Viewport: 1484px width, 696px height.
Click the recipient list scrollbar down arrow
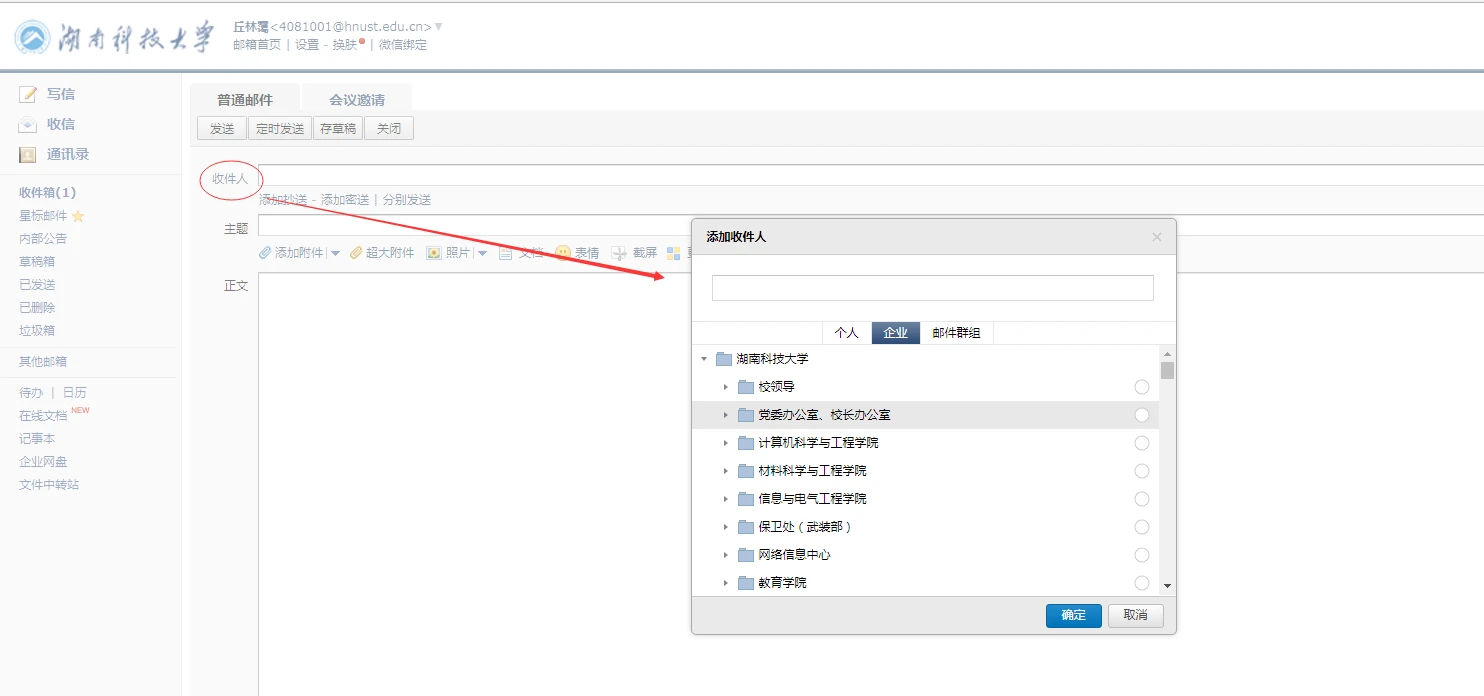point(1167,586)
